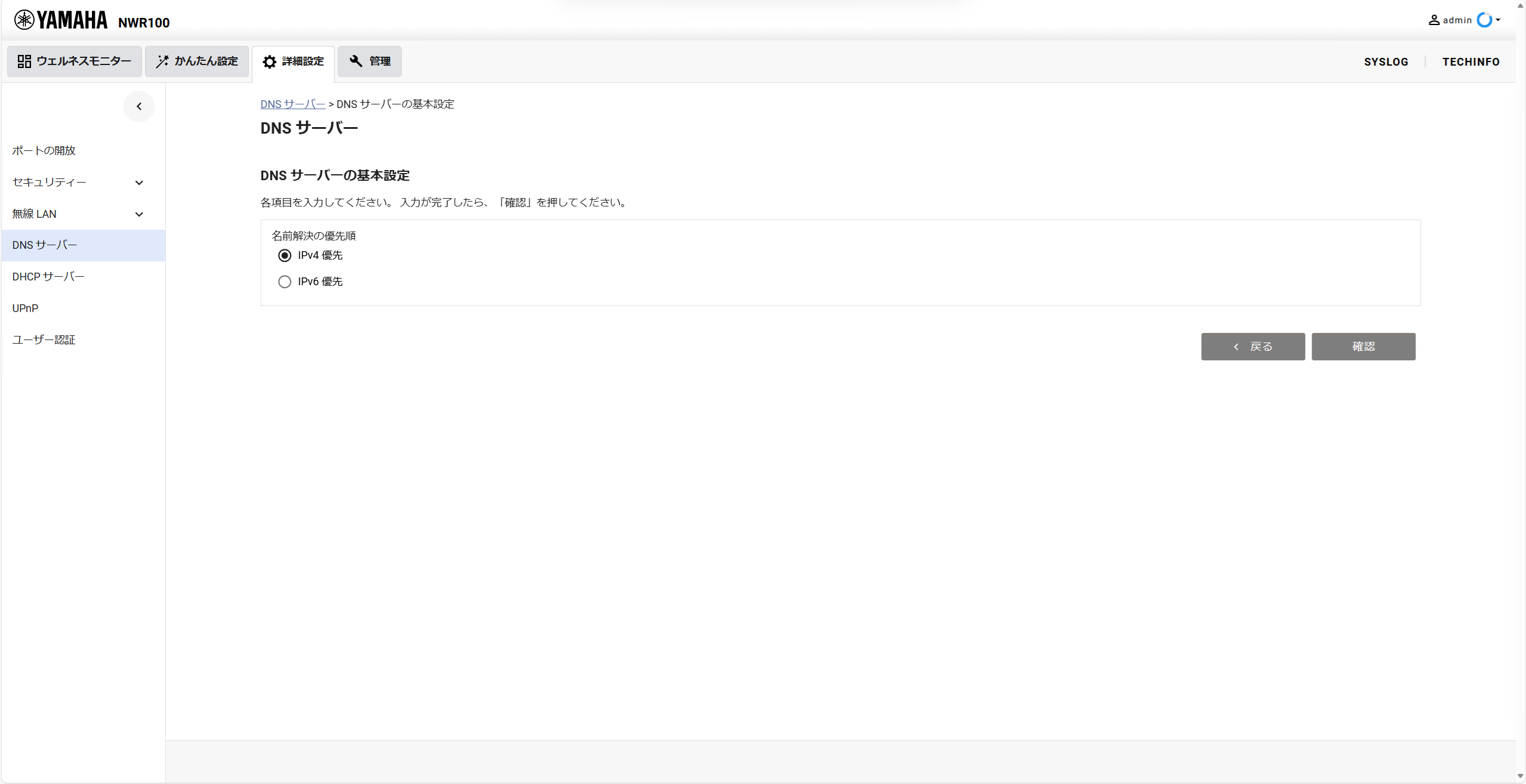This screenshot has width=1526, height=784.
Task: Open the 管理 tab
Action: pyautogui.click(x=369, y=61)
